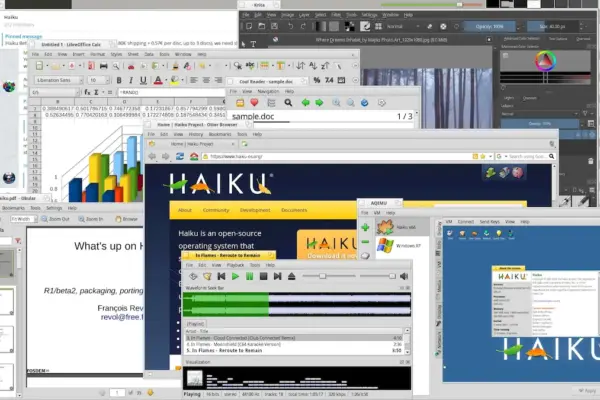
Task: Click the color wheel in Krita color selector
Action: pos(545,60)
